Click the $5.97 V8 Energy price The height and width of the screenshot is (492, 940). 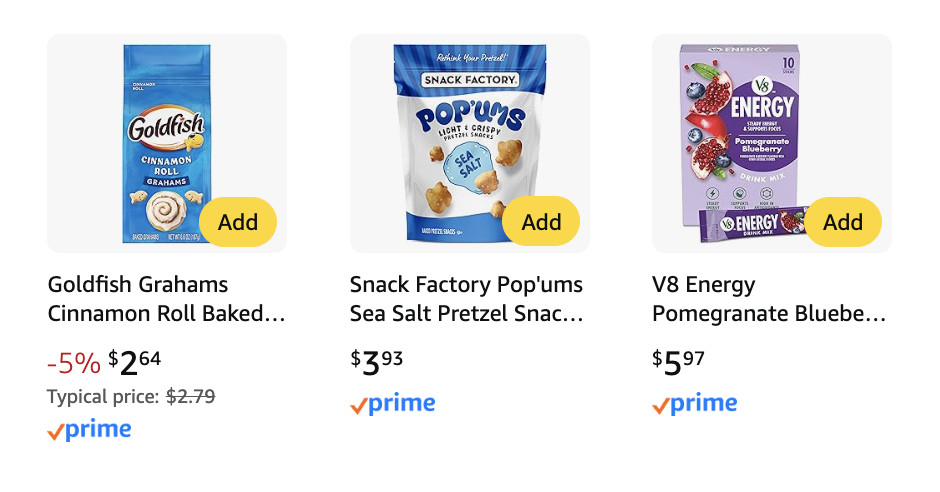pyautogui.click(x=679, y=361)
